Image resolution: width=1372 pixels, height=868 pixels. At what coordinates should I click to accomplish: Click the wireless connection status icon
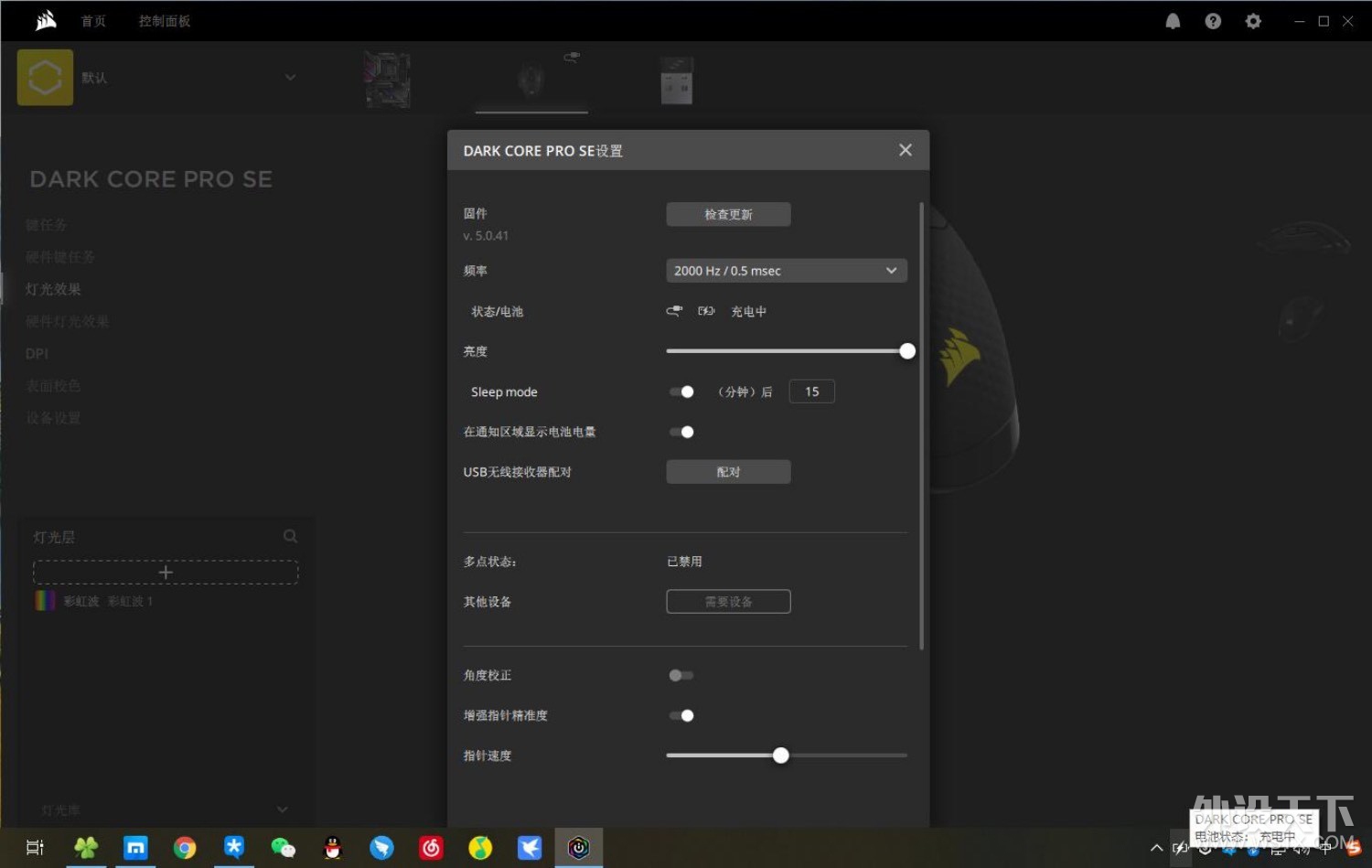674,311
